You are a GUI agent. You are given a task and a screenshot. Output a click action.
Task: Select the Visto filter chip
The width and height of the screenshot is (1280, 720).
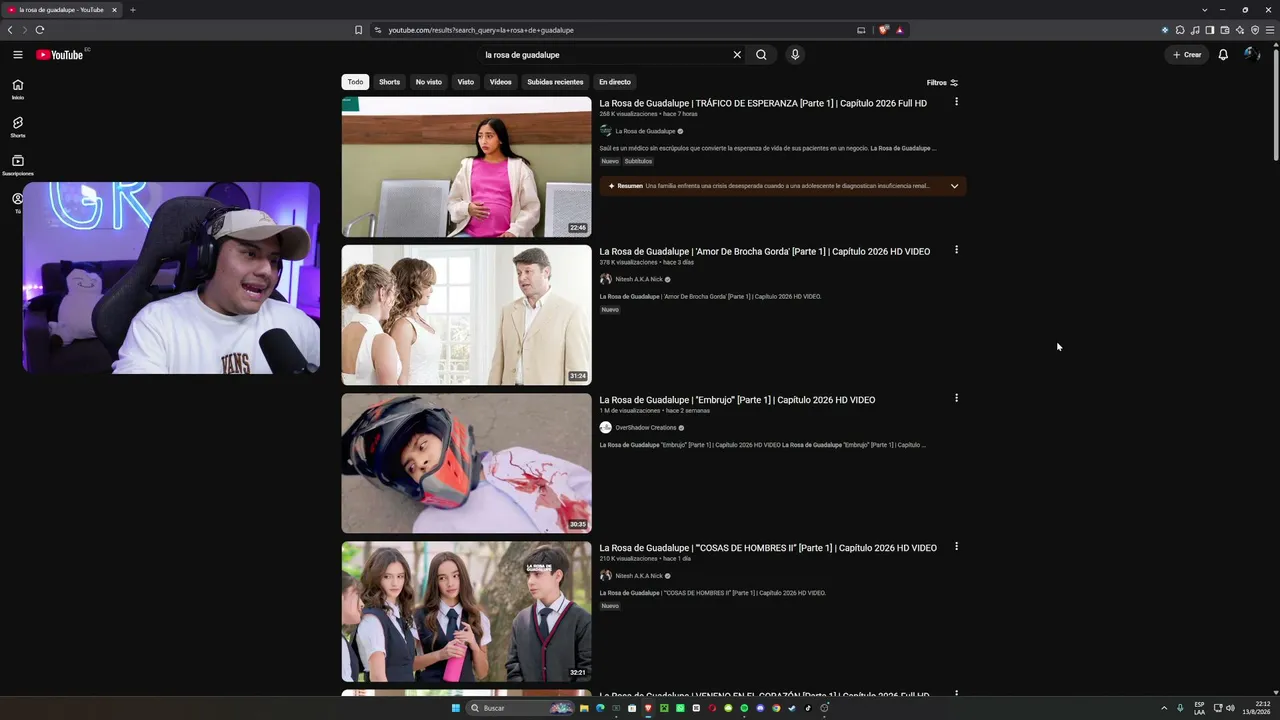[466, 82]
